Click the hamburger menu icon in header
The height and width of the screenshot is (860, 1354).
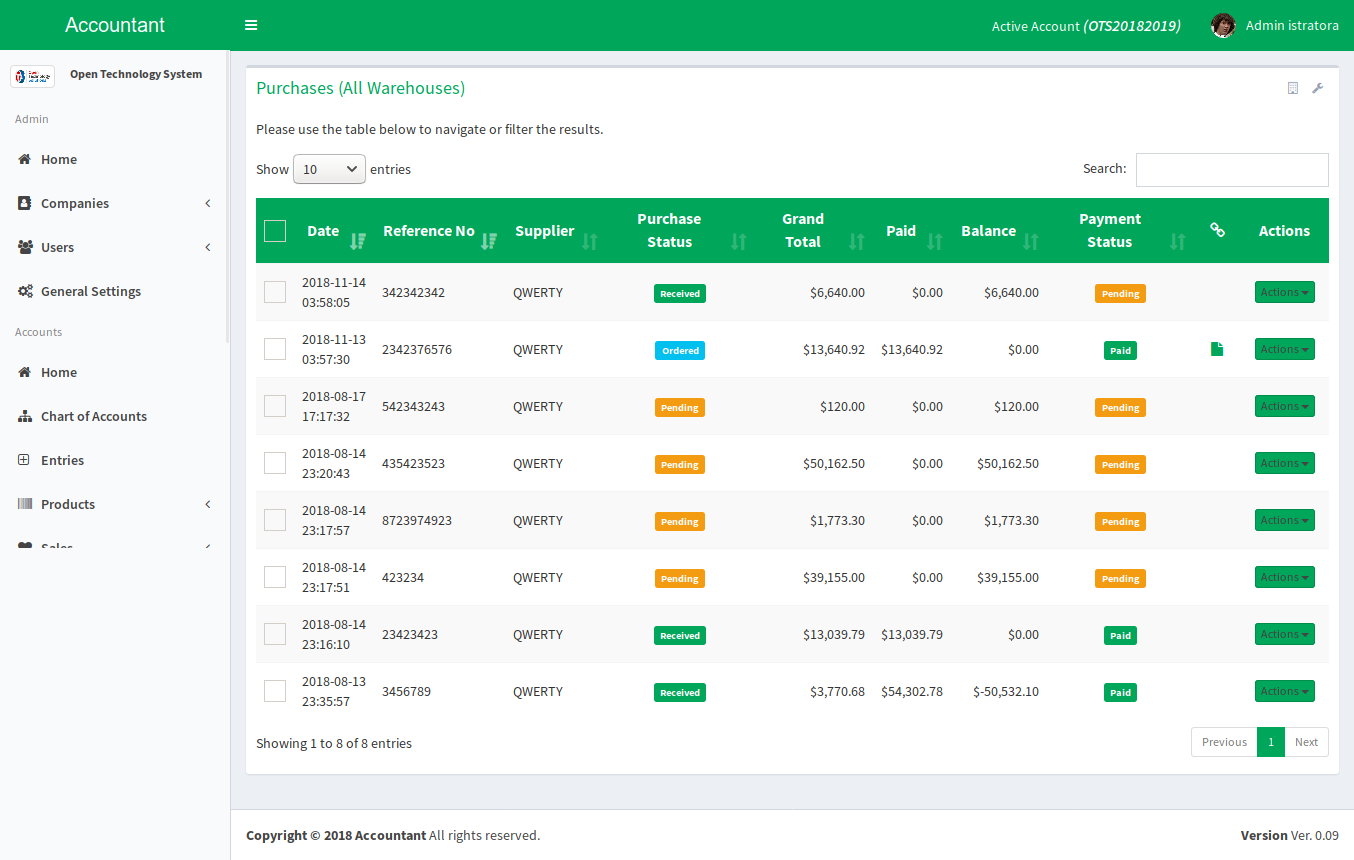click(251, 25)
